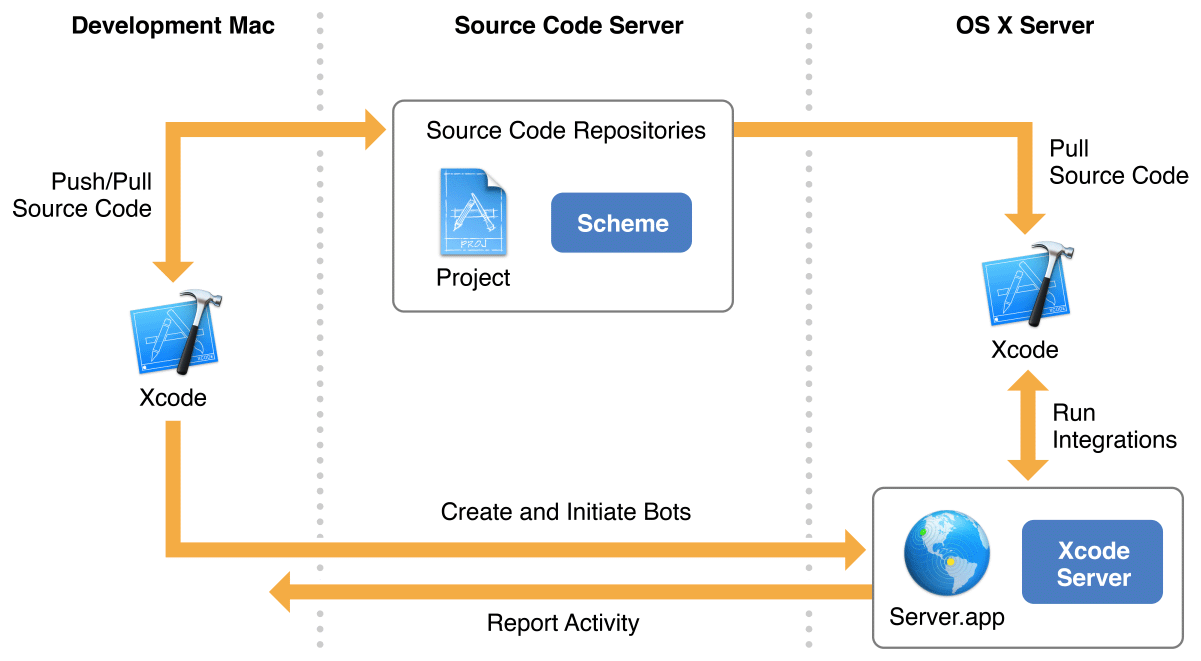This screenshot has height=661, width=1201.
Task: Switch to the OS X Server section
Action: point(1024,26)
